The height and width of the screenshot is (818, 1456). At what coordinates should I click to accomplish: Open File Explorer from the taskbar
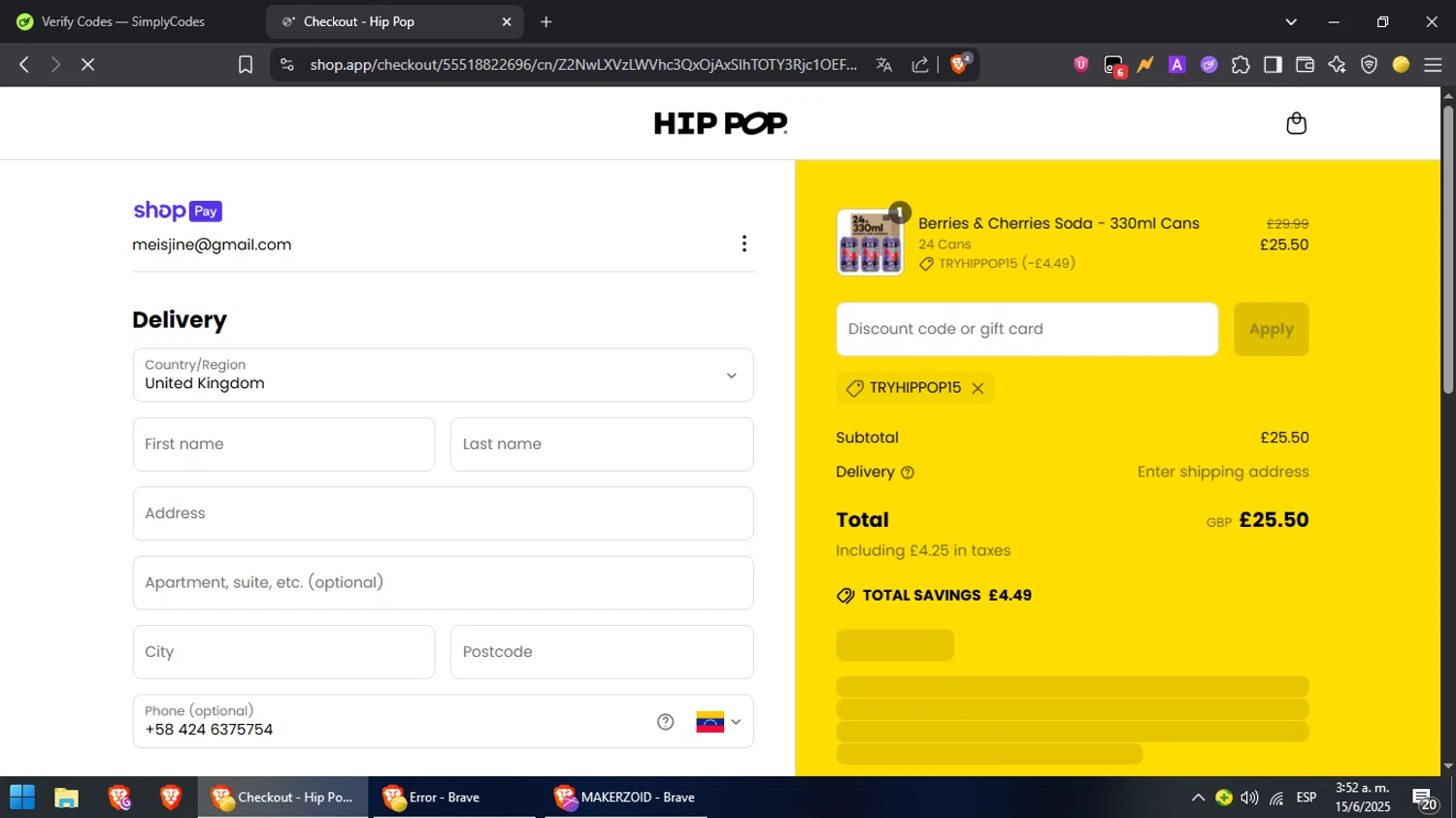click(66, 798)
